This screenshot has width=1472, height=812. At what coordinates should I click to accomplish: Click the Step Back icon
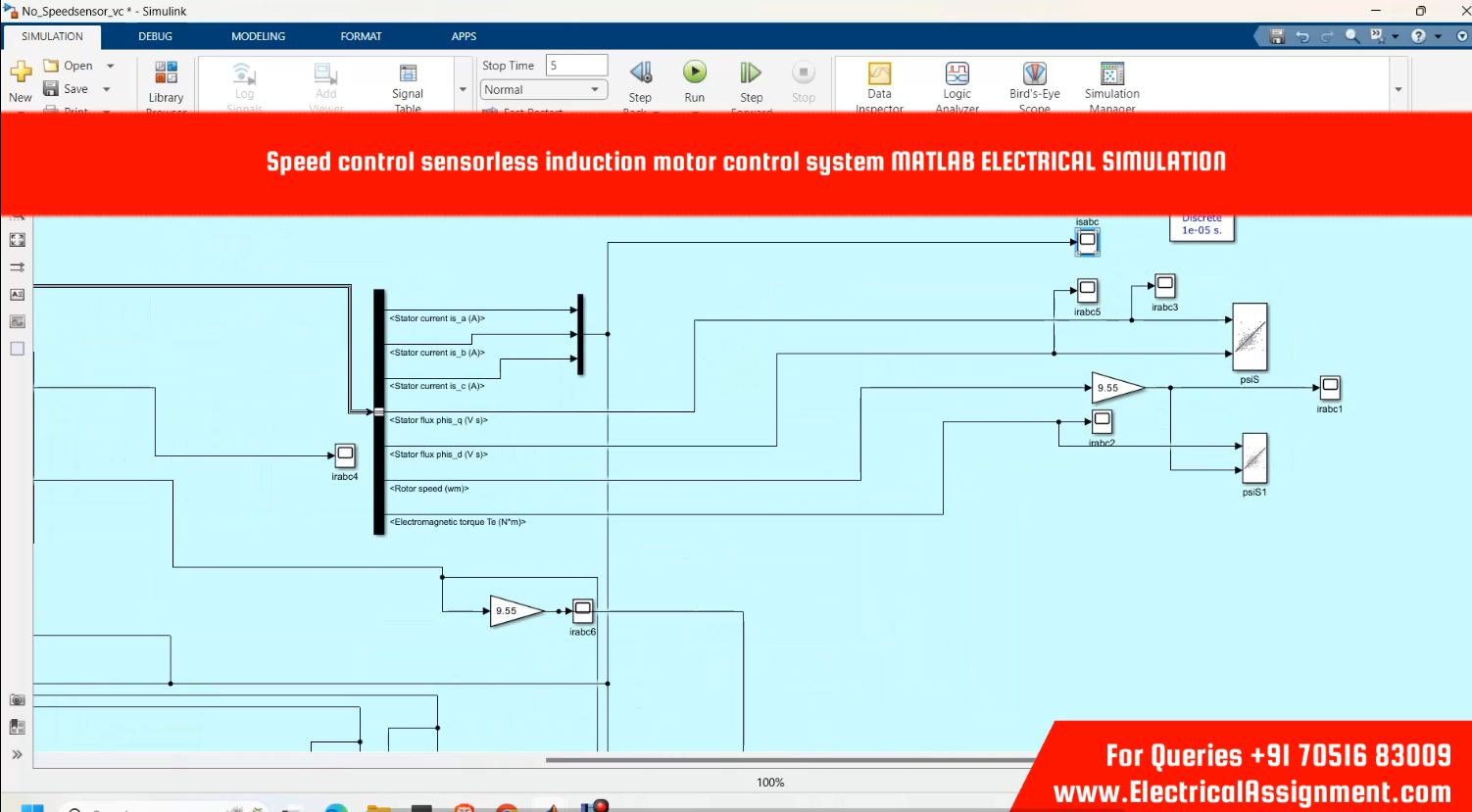[640, 74]
